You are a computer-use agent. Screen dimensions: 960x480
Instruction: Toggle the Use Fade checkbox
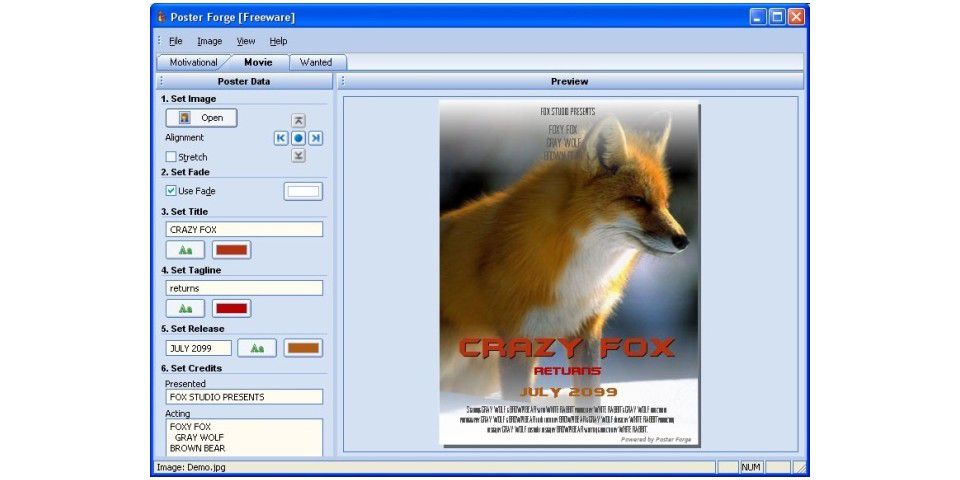coord(171,191)
